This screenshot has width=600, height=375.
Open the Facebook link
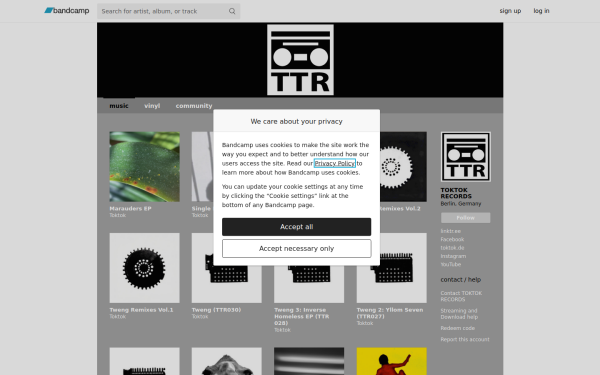coord(452,240)
